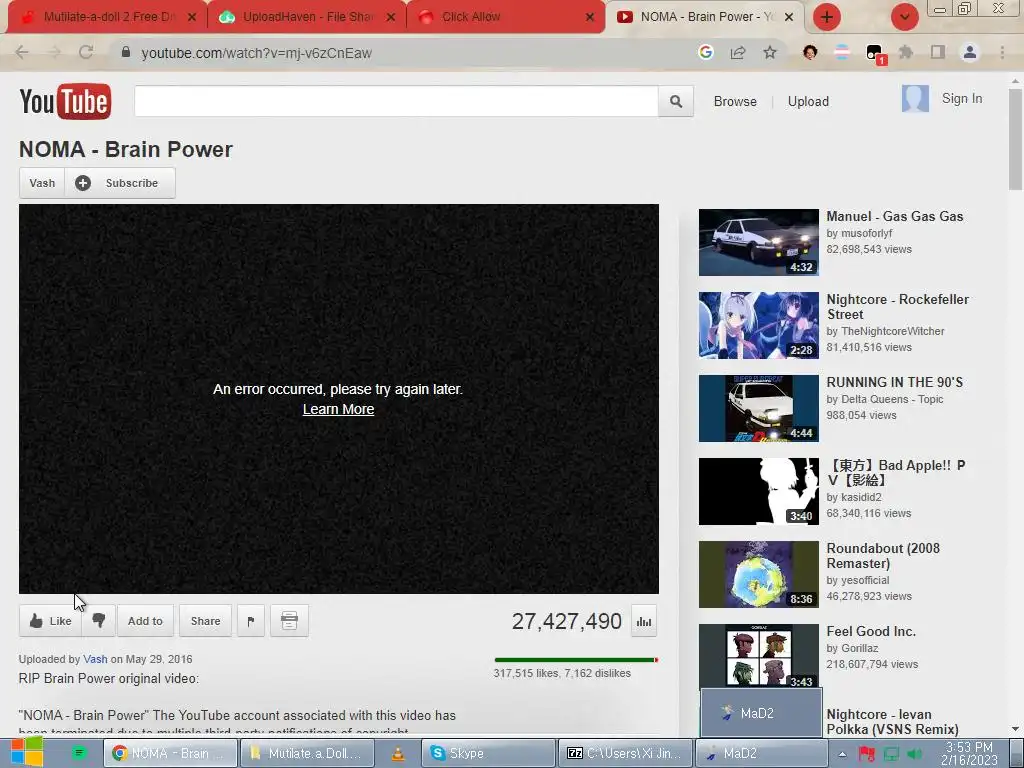Image resolution: width=1024 pixels, height=768 pixels.
Task: Click the Vash uploader link
Action: (95, 659)
